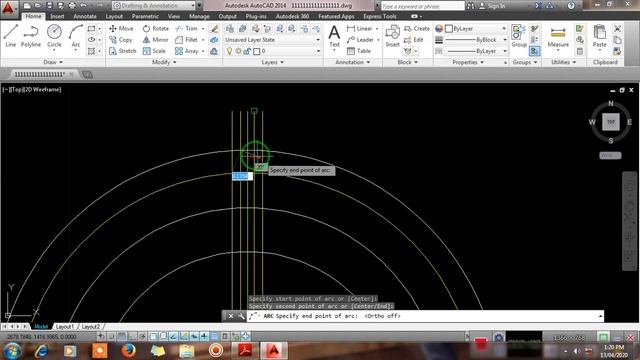Switch to the Insert ribbon tab
640x360 pixels.
(x=57, y=16)
